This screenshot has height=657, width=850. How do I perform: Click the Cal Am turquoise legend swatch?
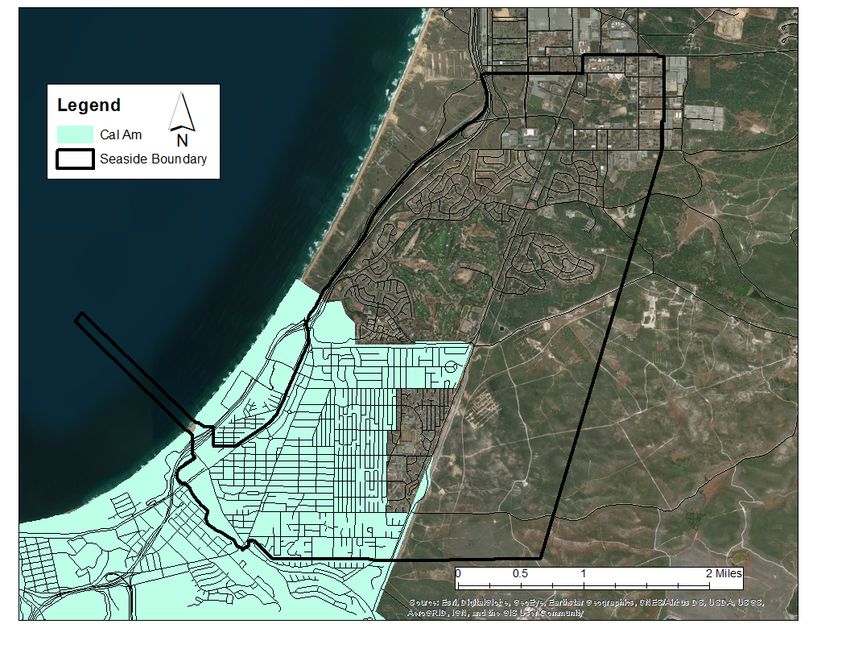click(x=73, y=134)
